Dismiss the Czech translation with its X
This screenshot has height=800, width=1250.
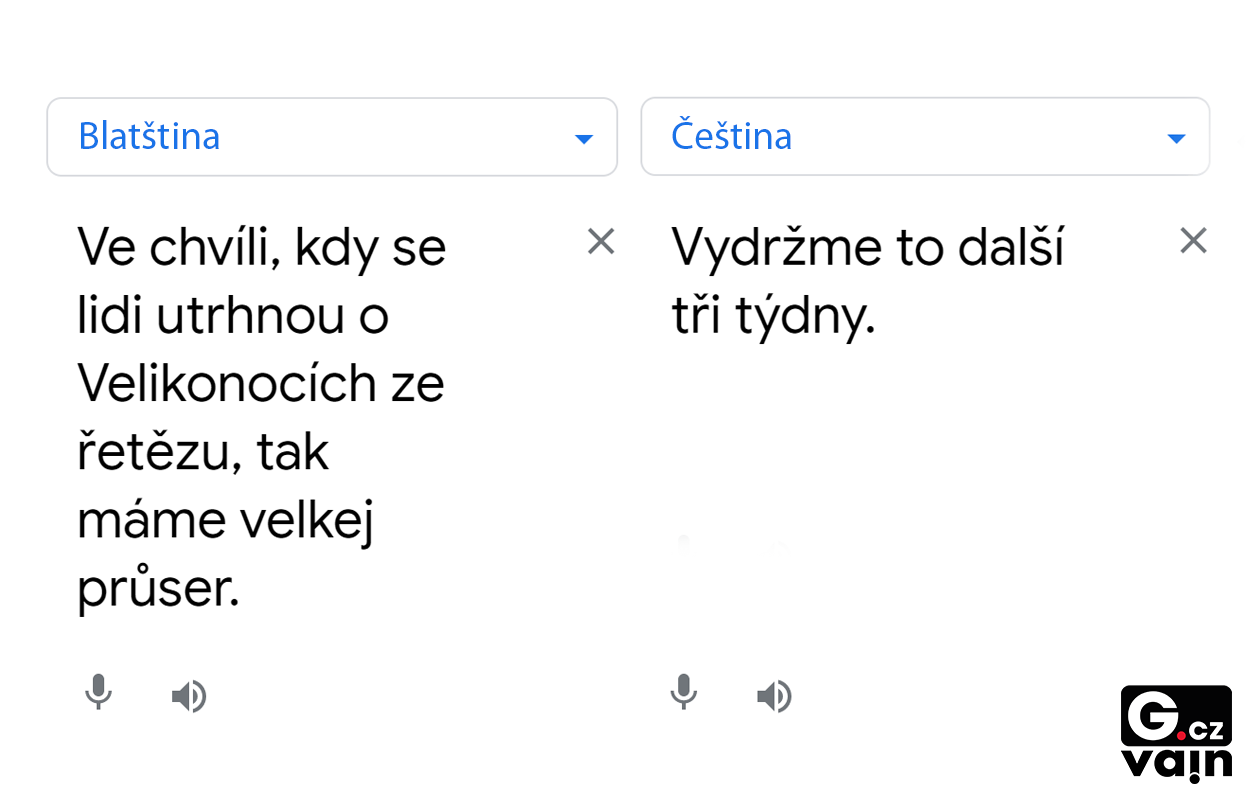point(1194,241)
